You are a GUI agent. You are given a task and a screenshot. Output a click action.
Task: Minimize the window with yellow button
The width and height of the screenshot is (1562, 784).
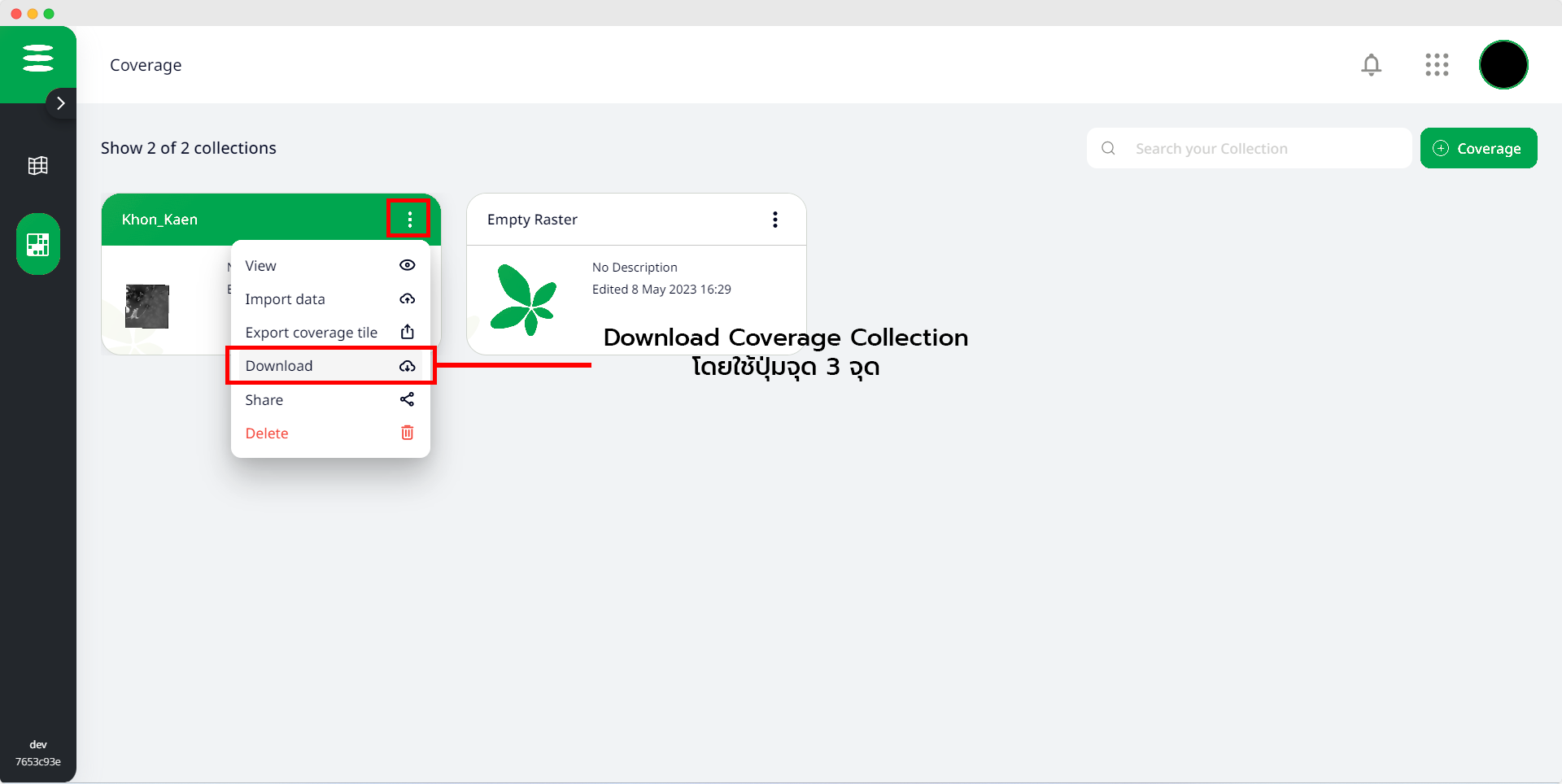tap(33, 14)
